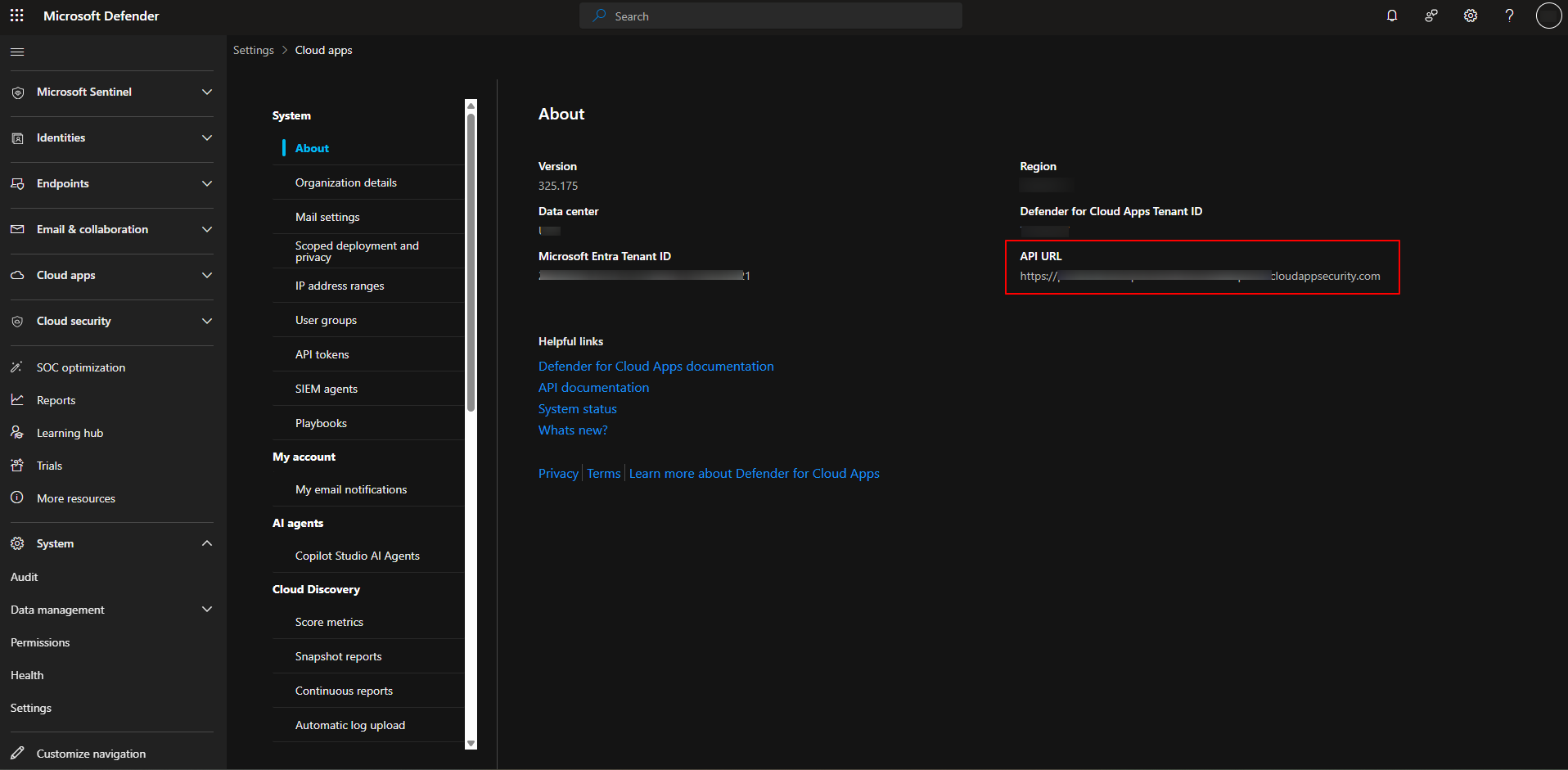Open the notifications bell icon
The width and height of the screenshot is (1568, 770).
point(1392,16)
